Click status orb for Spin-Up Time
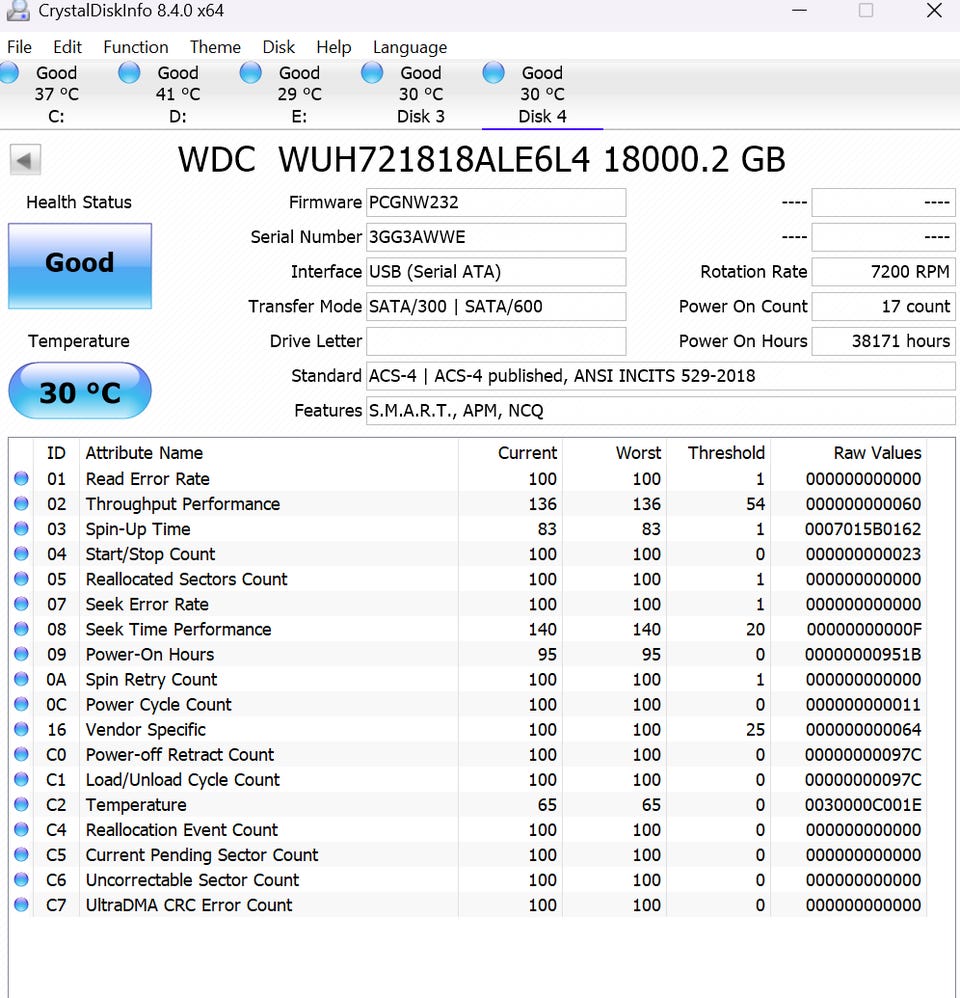The width and height of the screenshot is (960, 998). (22, 529)
